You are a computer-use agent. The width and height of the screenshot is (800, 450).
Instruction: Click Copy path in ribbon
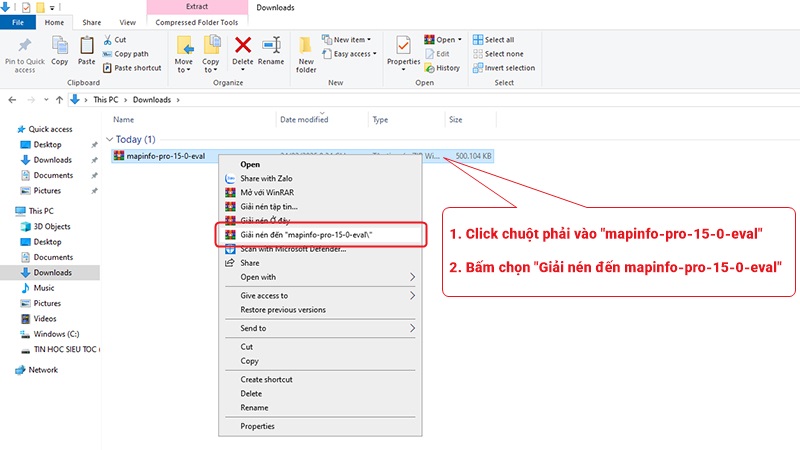click(x=126, y=54)
